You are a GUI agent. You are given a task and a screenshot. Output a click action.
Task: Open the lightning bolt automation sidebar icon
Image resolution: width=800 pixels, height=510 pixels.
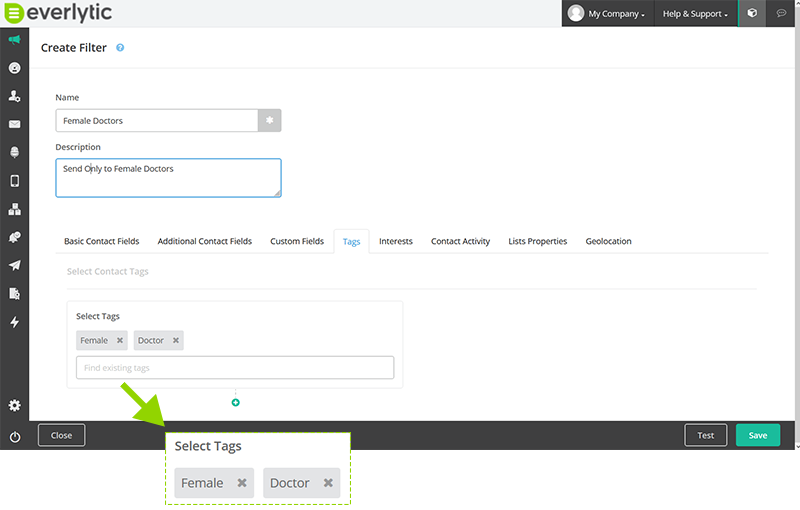(x=14, y=322)
